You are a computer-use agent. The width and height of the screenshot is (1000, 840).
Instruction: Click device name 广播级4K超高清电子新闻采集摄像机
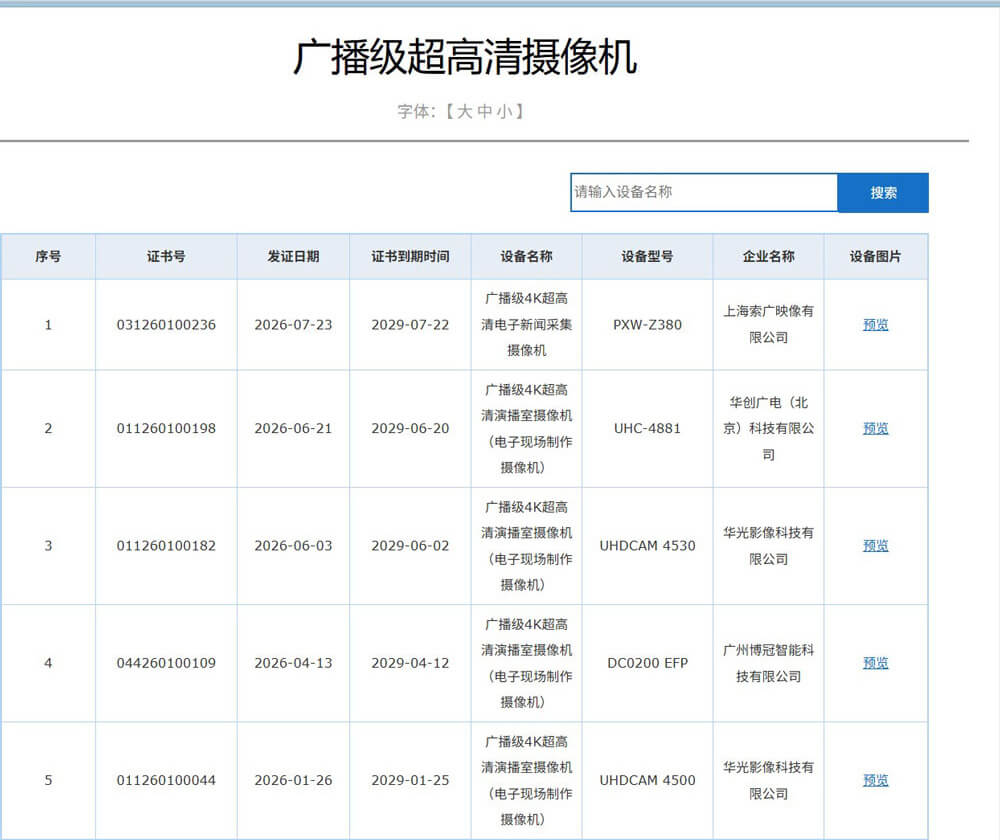(x=527, y=325)
